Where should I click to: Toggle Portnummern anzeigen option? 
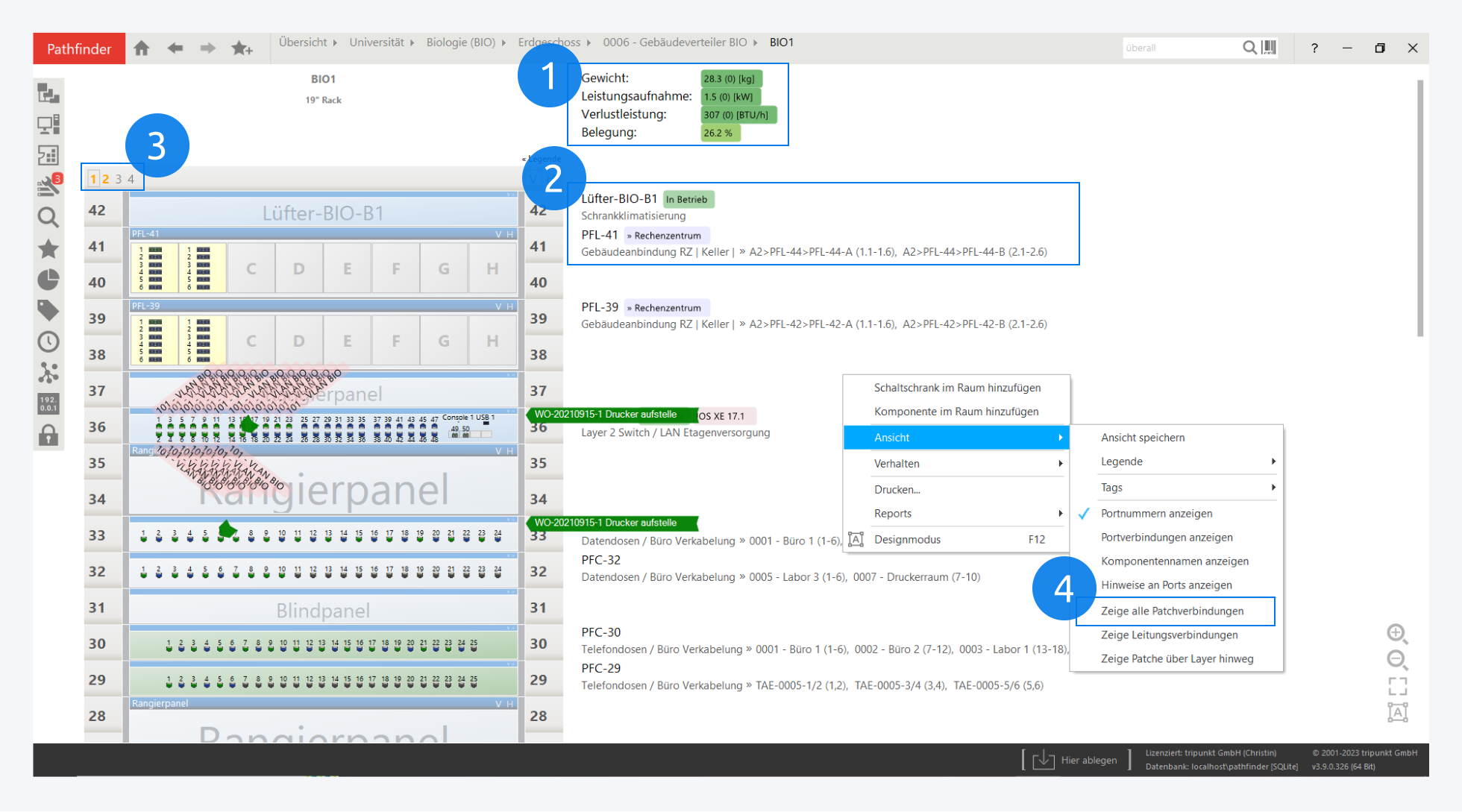point(1156,514)
